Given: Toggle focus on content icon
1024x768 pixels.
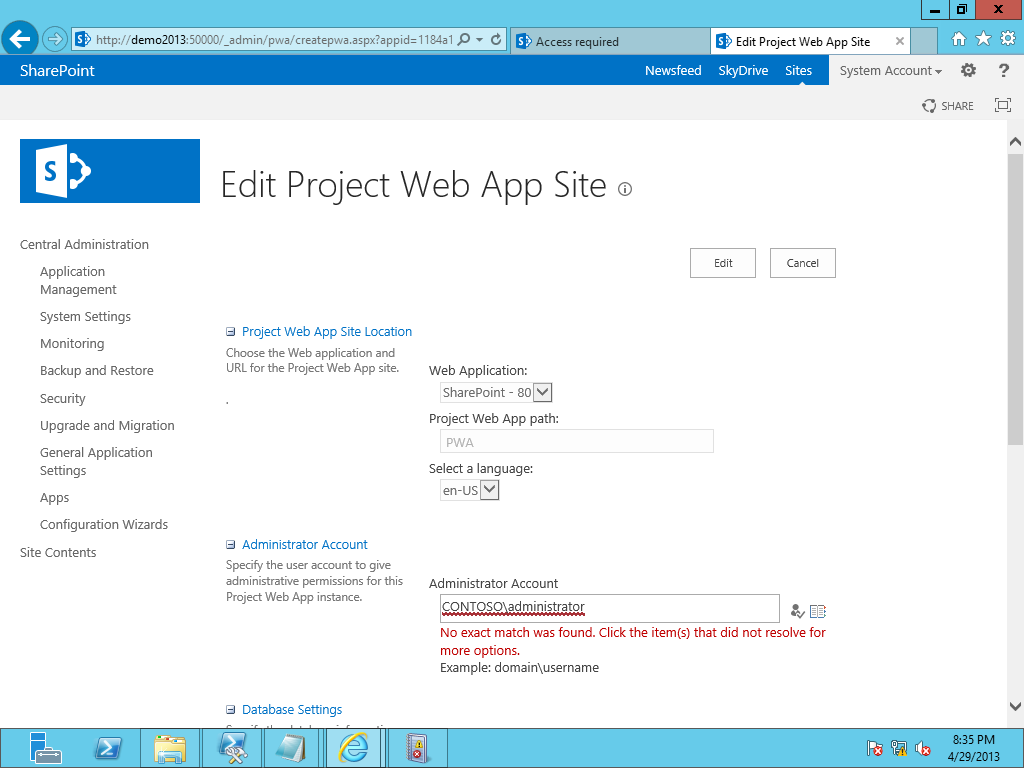Looking at the screenshot, I should pyautogui.click(x=1003, y=105).
